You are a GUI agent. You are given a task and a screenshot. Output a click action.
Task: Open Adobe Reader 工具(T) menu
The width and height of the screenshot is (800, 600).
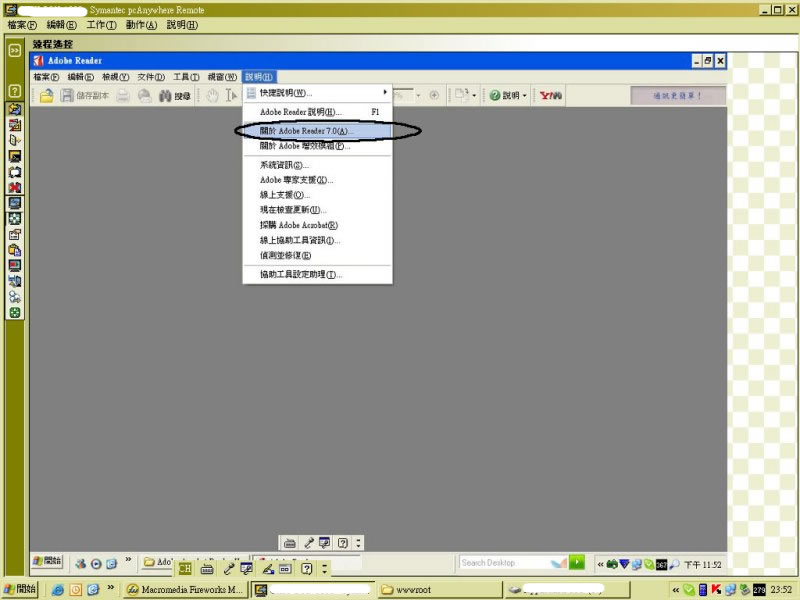click(186, 77)
